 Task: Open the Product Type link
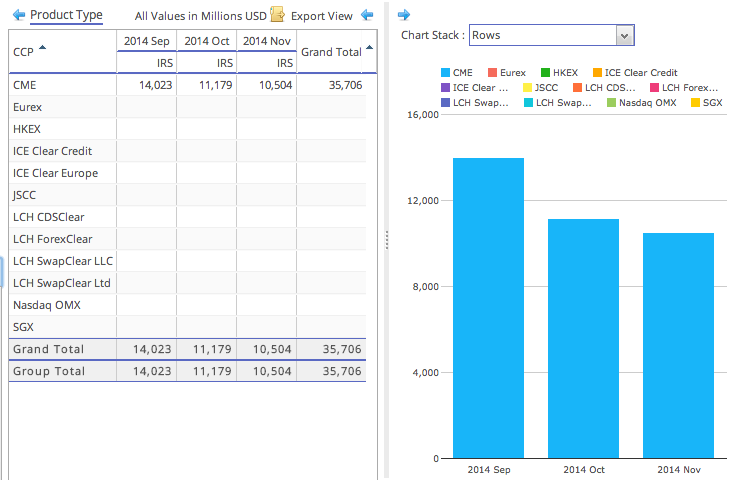coord(66,15)
